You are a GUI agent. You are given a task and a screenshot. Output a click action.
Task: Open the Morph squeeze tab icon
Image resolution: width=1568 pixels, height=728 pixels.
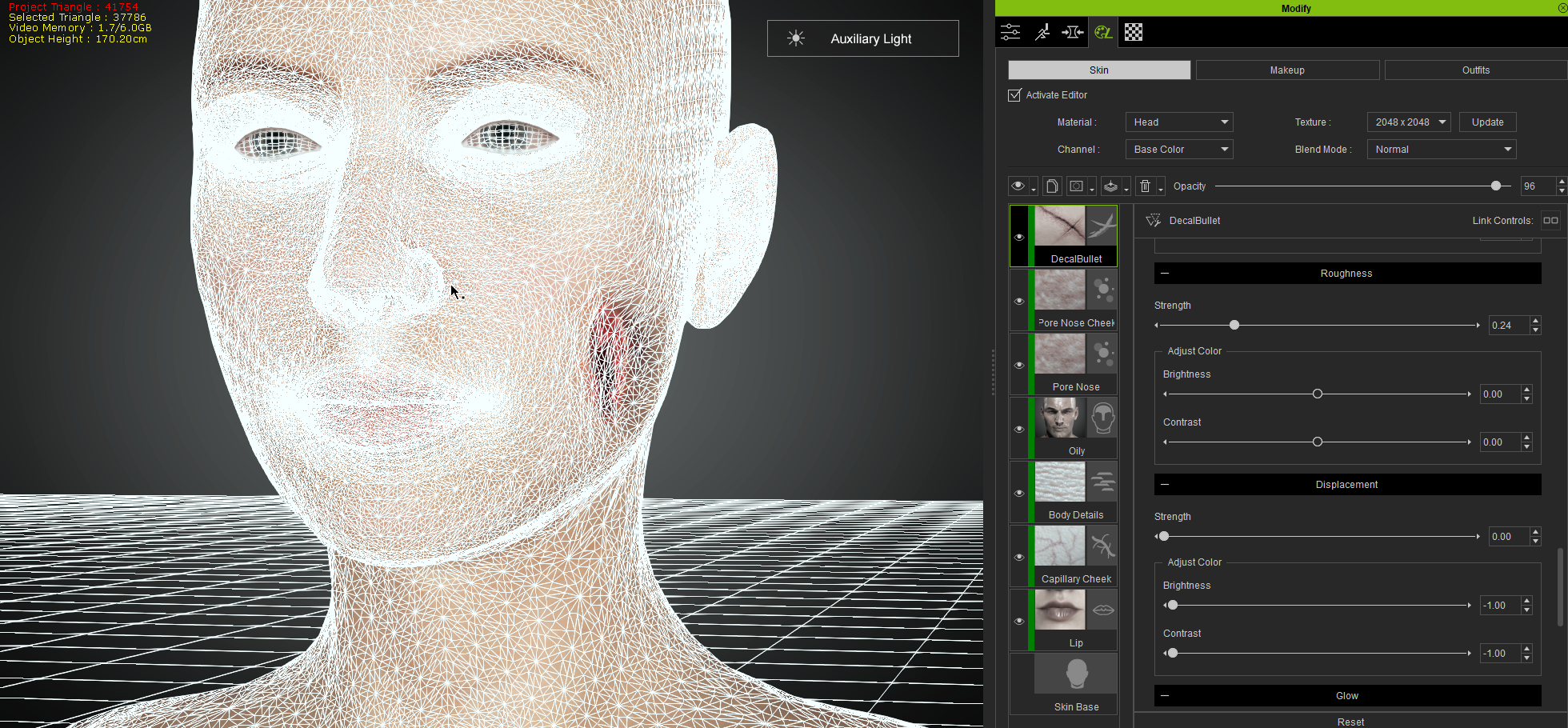(x=1072, y=32)
